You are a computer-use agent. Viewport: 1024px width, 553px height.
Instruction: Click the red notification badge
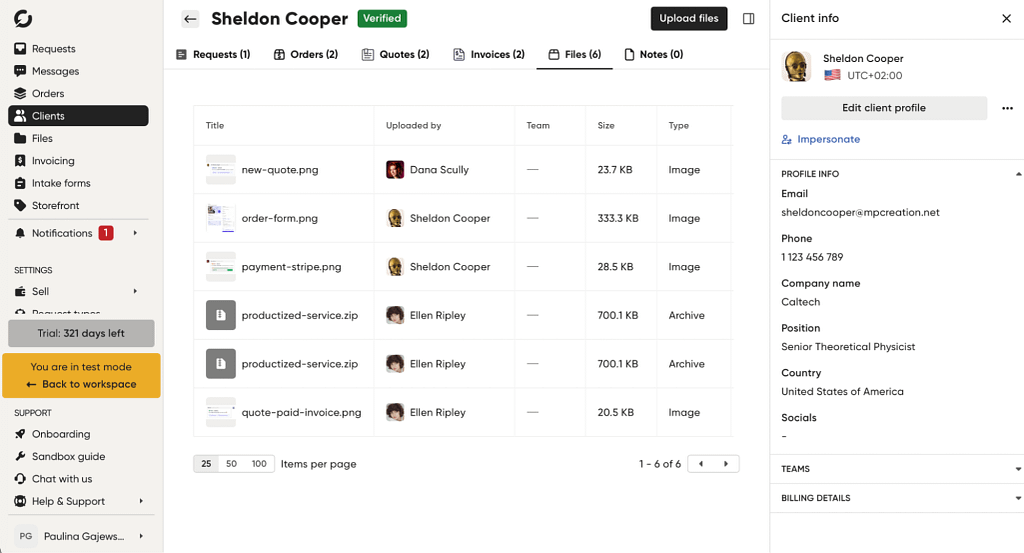pyautogui.click(x=106, y=232)
